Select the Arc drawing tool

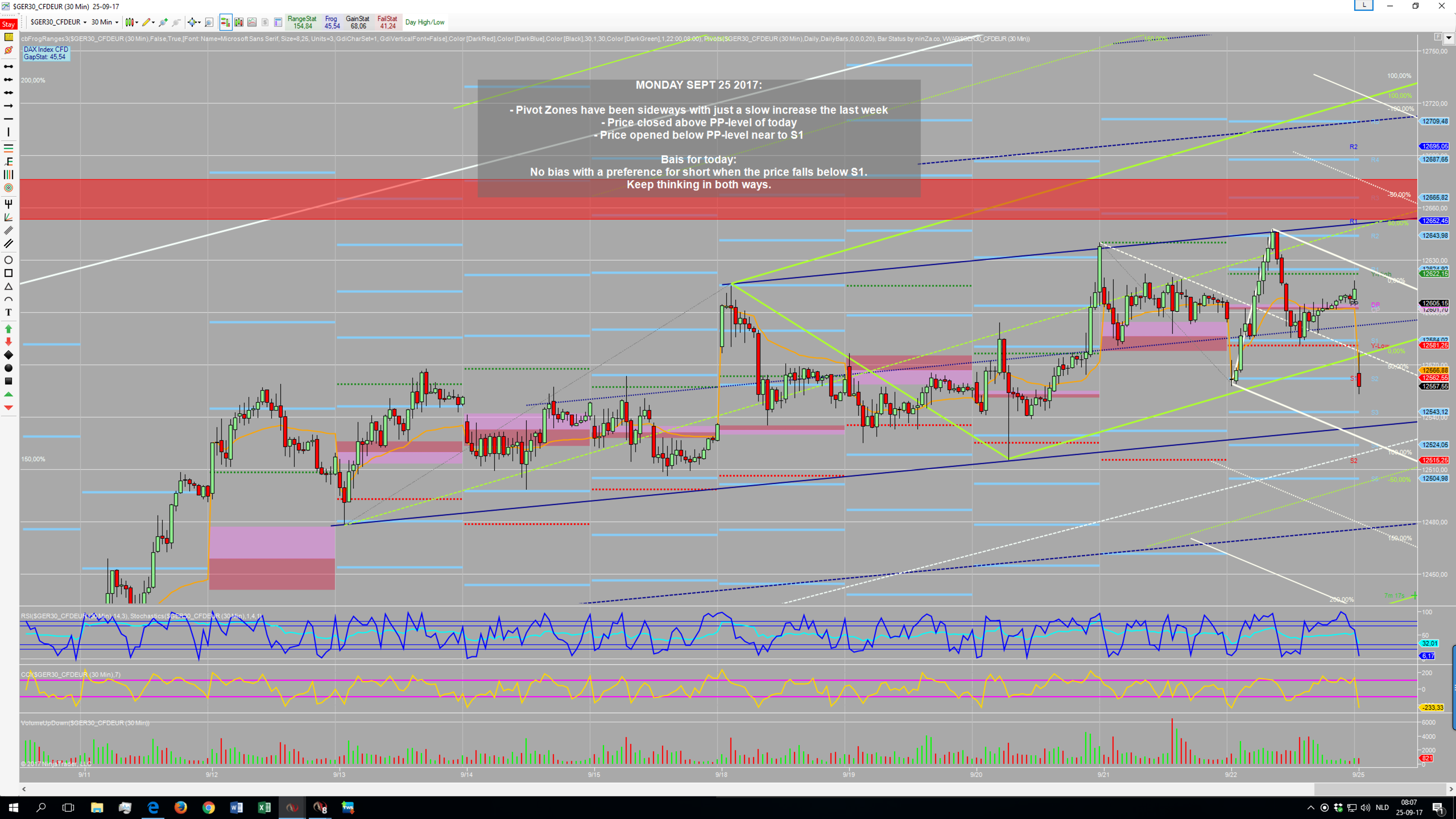9,299
